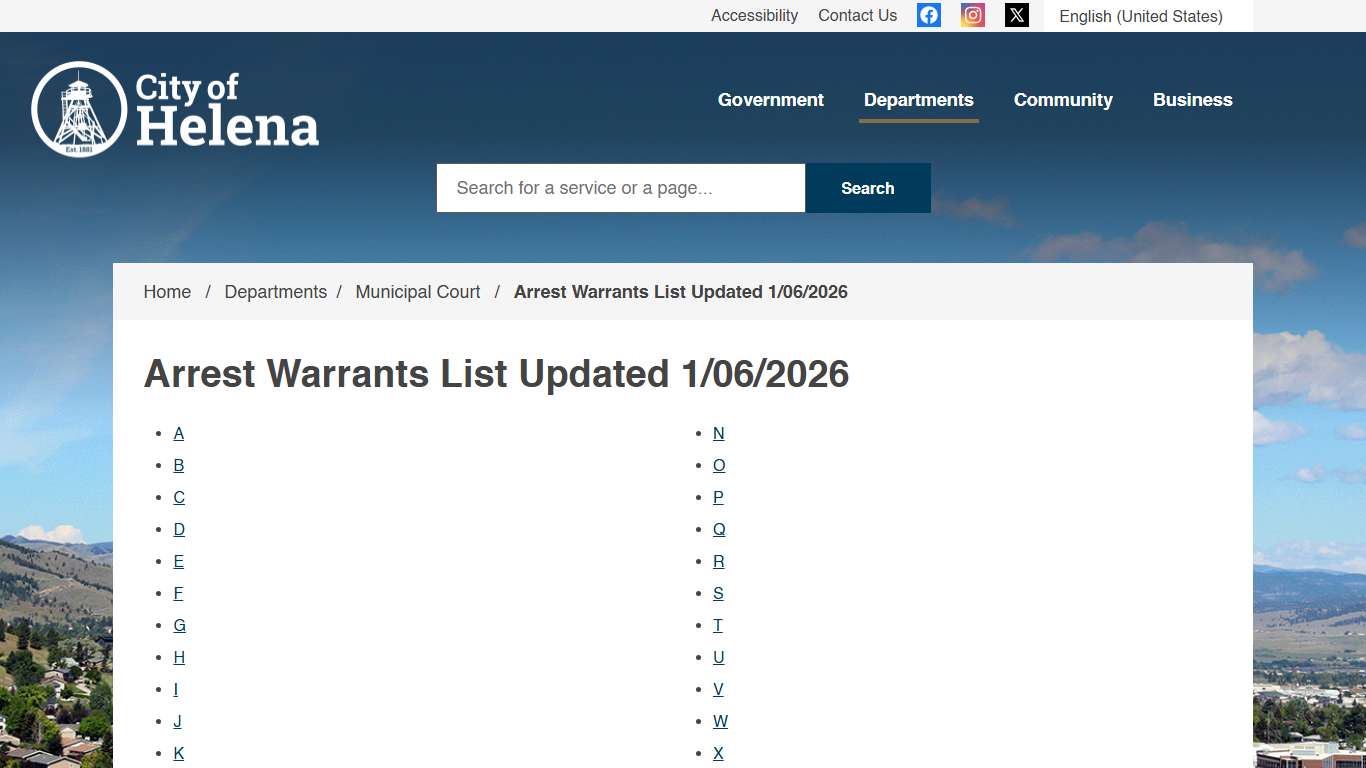Open the Contact Us page
This screenshot has height=768, width=1366.
857,15
